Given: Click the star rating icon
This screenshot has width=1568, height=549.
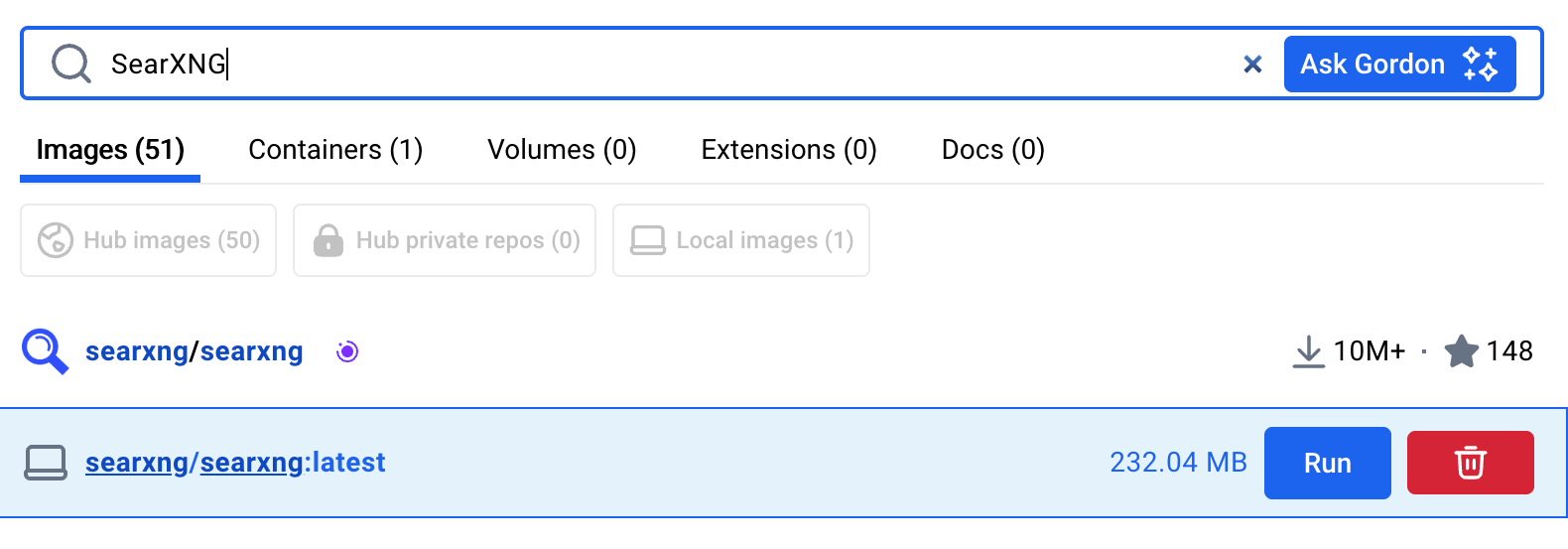Looking at the screenshot, I should tap(1461, 351).
